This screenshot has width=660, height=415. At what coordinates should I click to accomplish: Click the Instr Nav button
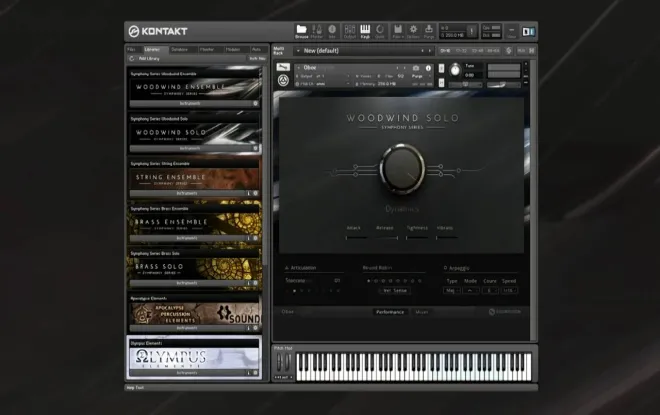pos(258,59)
